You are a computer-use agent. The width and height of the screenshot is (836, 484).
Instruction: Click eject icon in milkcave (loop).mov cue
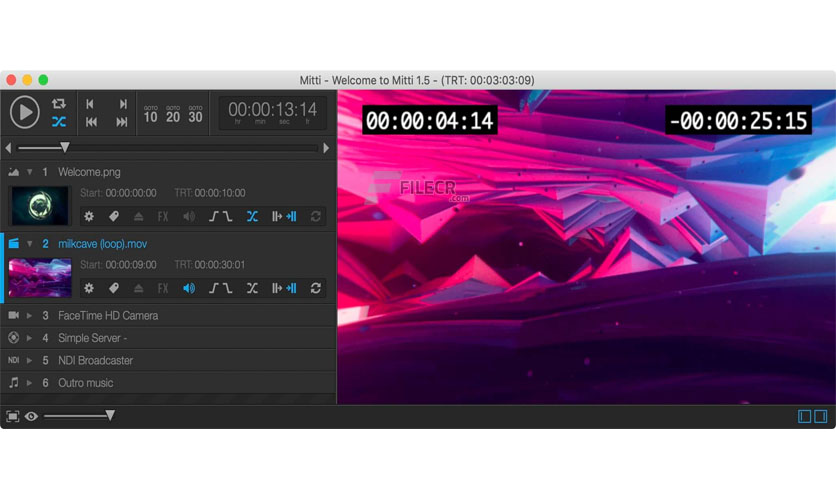click(x=138, y=288)
